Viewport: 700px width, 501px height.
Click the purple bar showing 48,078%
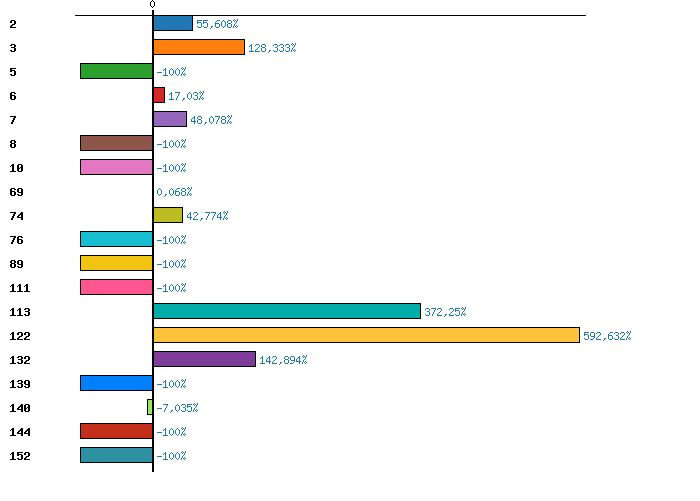click(x=169, y=119)
